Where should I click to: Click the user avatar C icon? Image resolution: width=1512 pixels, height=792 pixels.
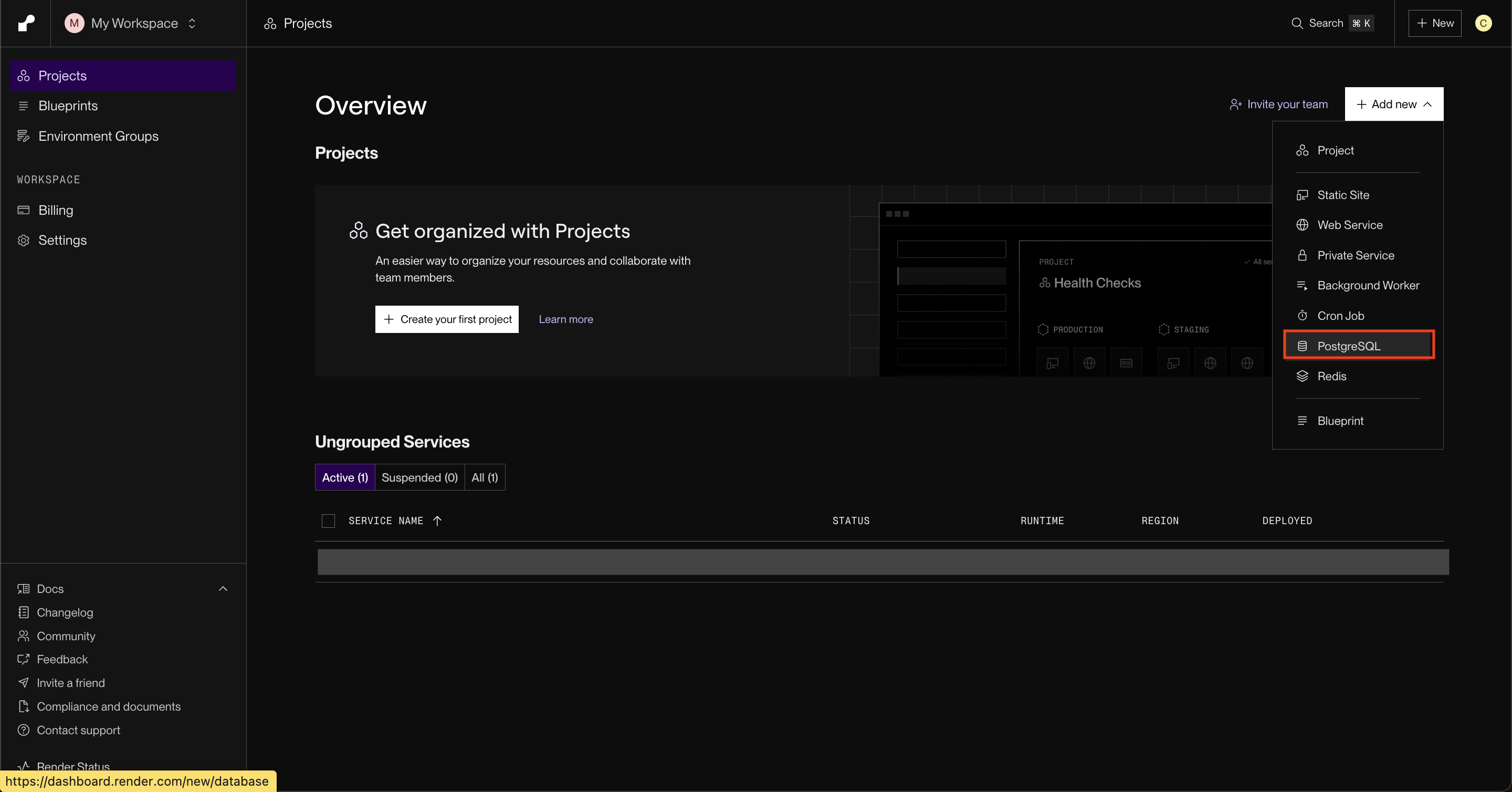[1483, 23]
